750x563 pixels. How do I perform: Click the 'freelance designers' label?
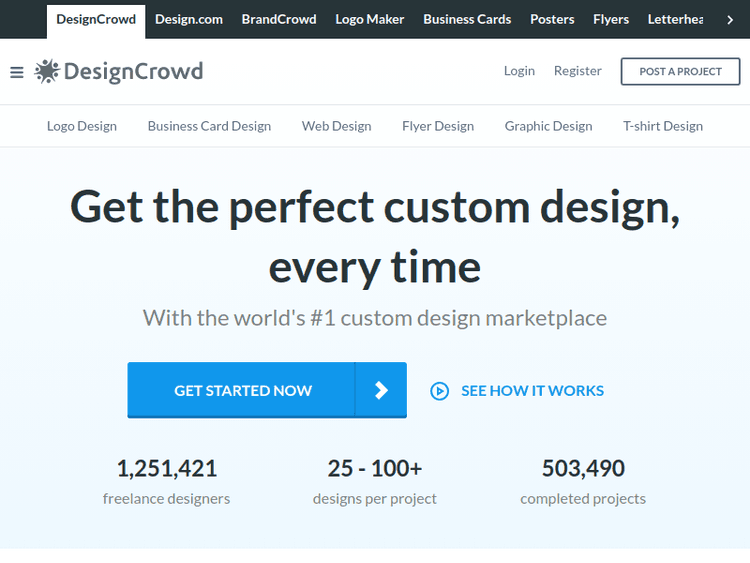166,499
